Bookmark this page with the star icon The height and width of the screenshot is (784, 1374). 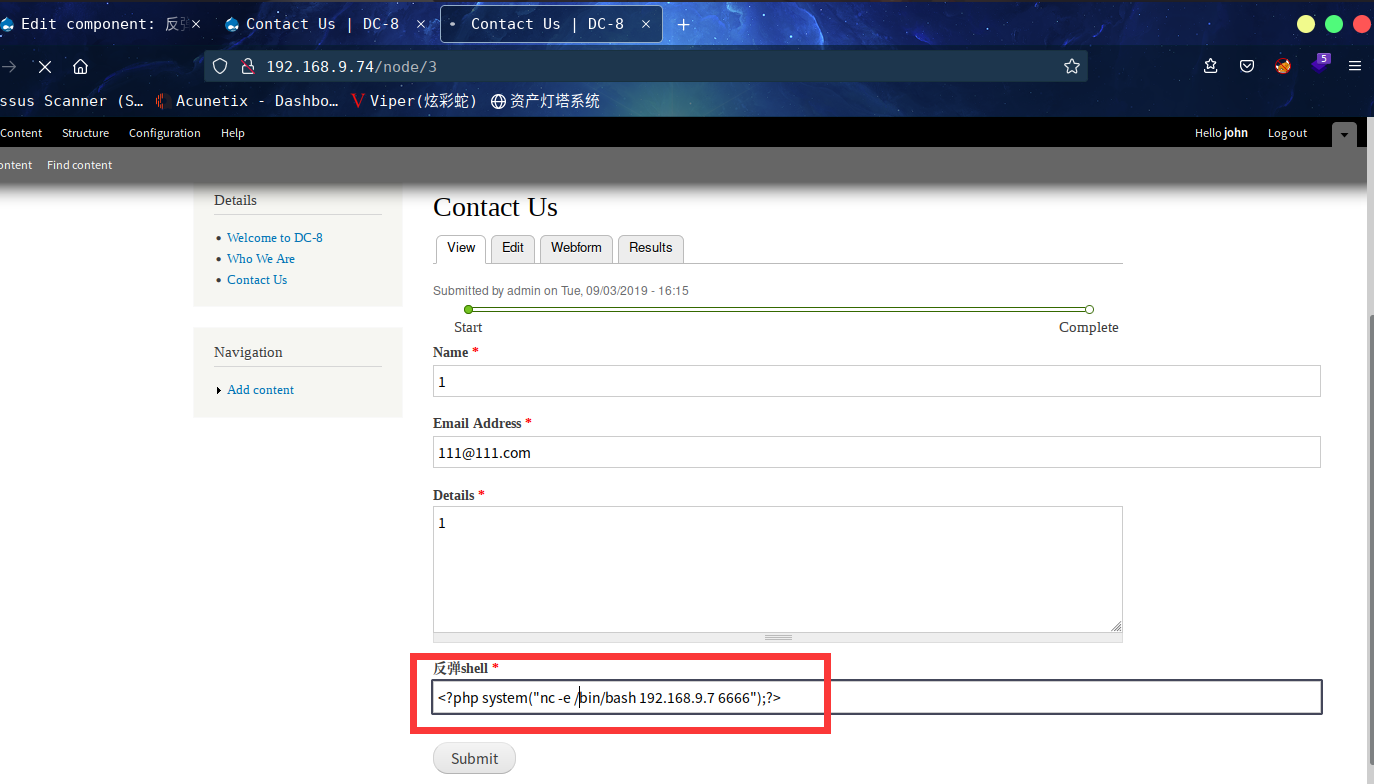tap(1072, 67)
